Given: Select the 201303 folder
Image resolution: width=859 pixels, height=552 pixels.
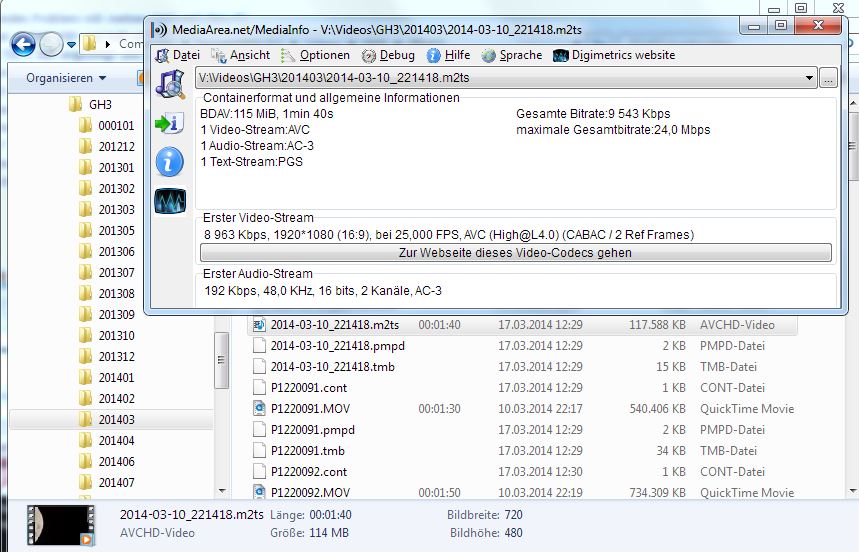Looking at the screenshot, I should 107,210.
